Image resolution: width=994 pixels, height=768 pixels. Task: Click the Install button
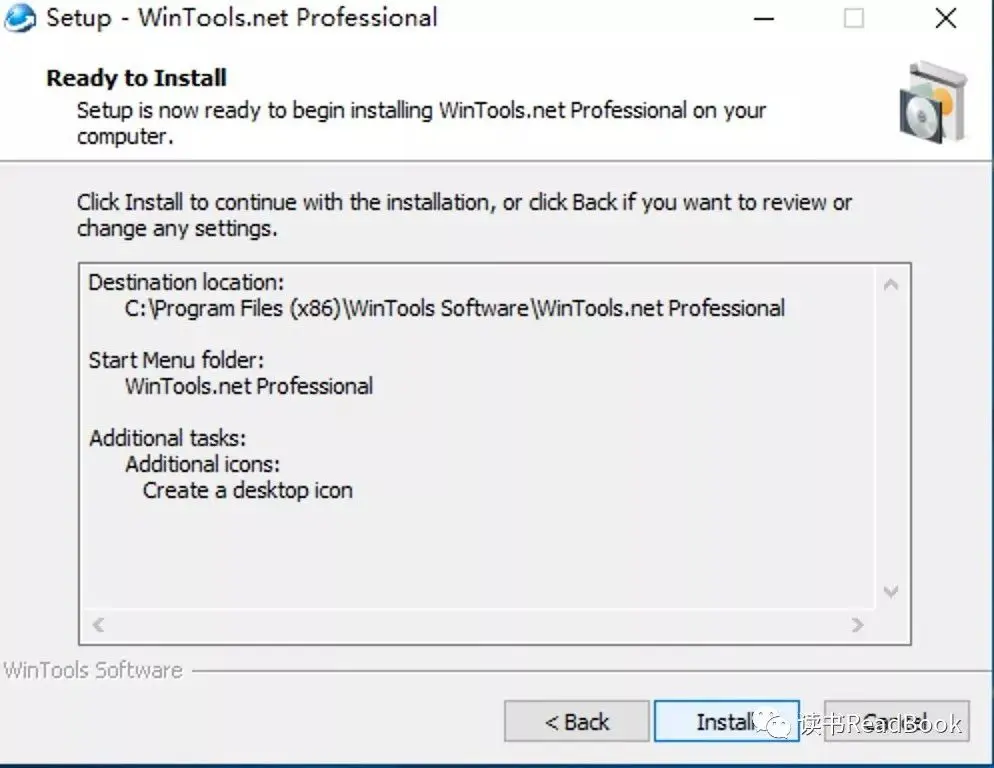click(x=726, y=721)
